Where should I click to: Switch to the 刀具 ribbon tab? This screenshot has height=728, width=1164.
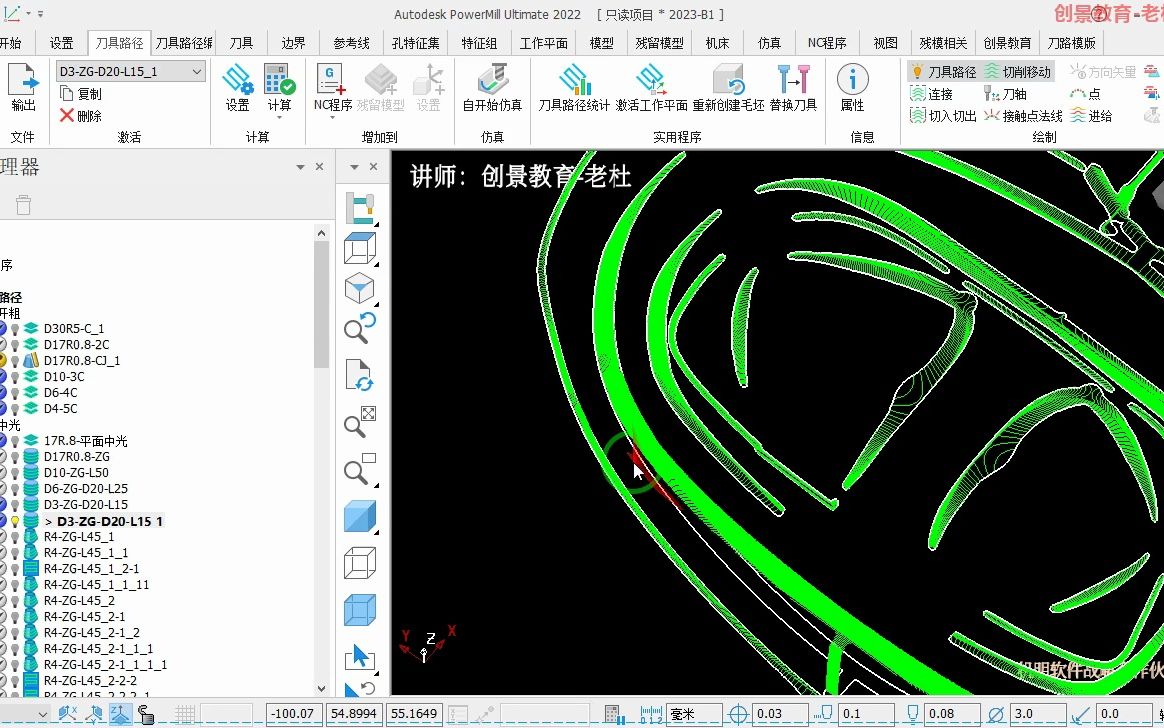pos(241,43)
